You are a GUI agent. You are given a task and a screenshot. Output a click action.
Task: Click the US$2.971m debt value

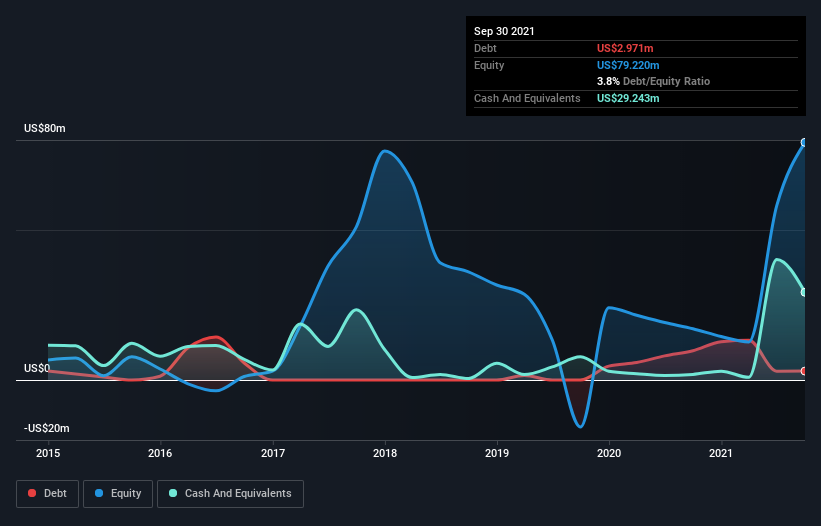625,48
